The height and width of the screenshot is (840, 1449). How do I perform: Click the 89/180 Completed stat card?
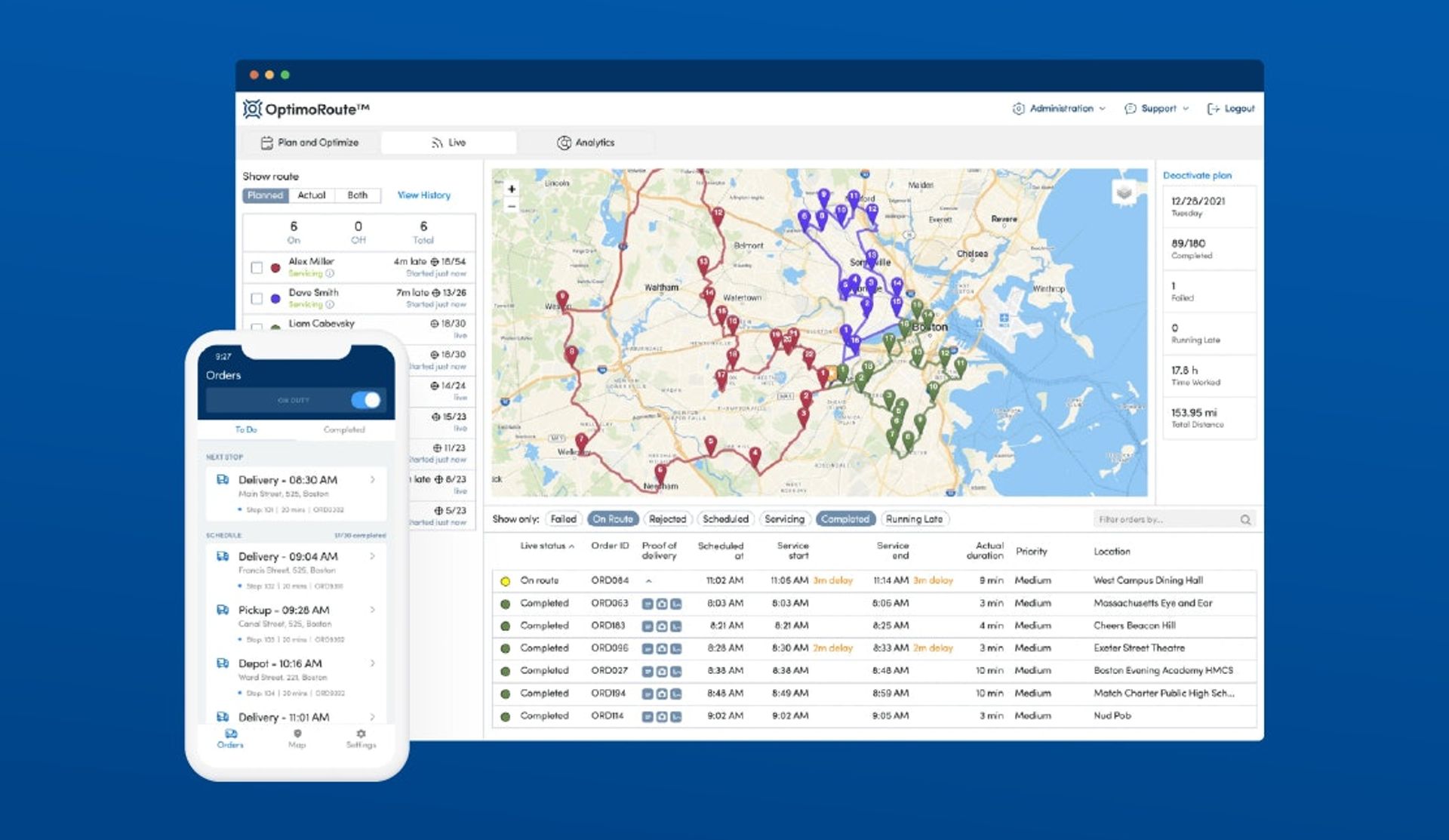pyautogui.click(x=1209, y=249)
